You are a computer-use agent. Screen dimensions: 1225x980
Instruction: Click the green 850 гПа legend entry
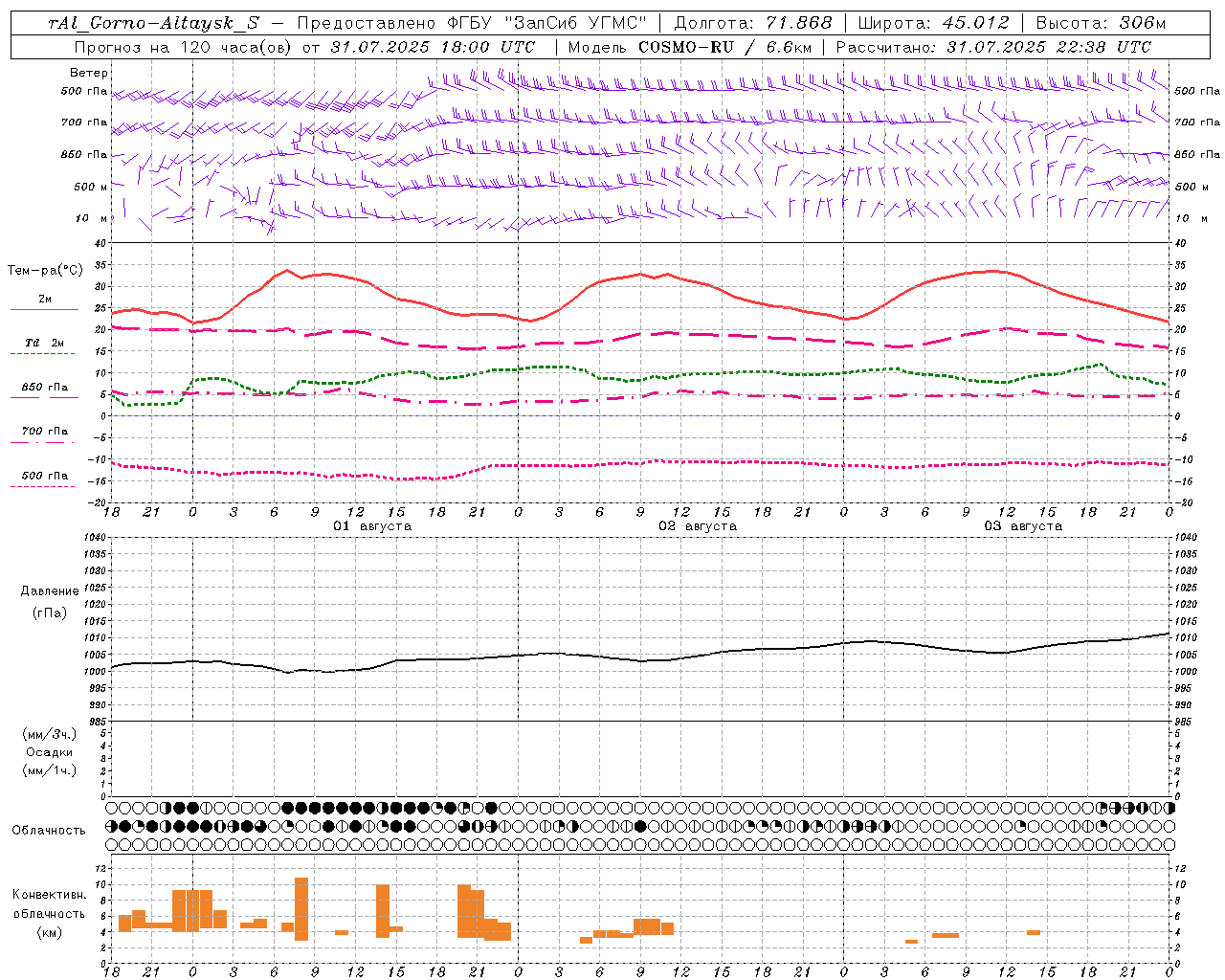point(44,391)
